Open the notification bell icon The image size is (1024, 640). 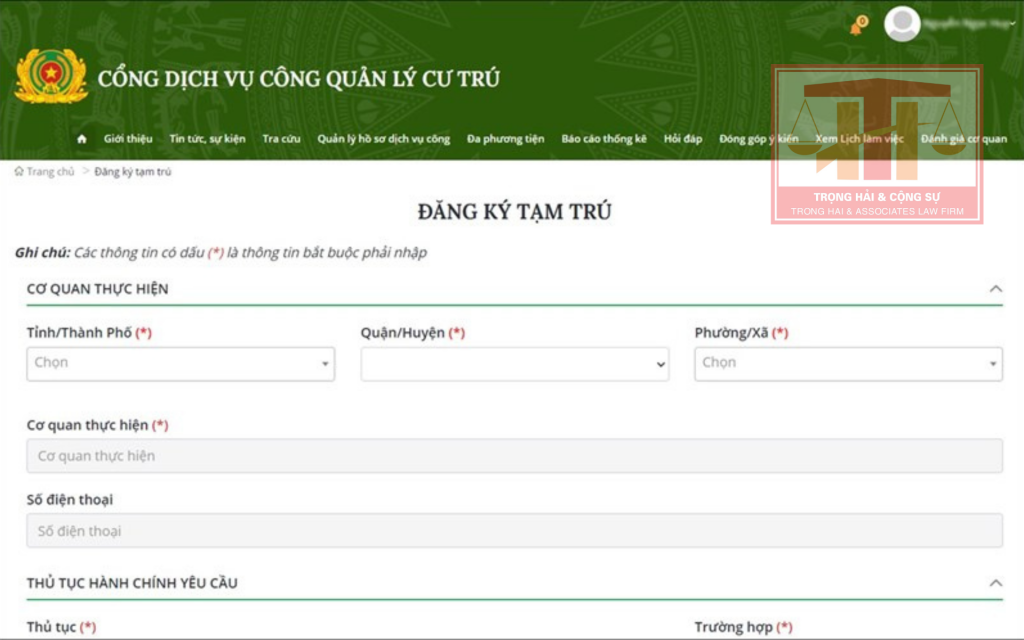856,27
